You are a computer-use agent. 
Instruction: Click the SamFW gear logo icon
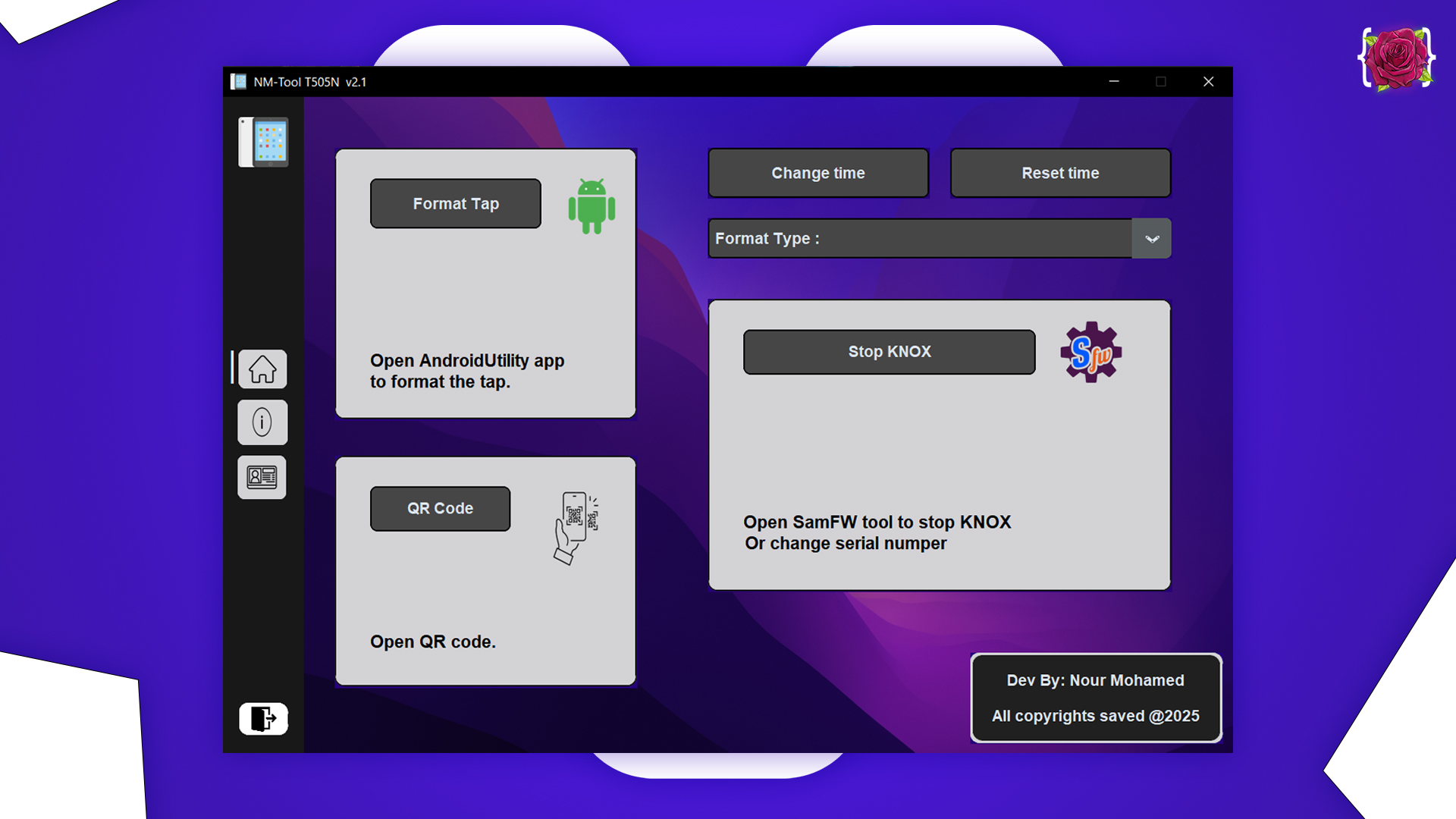click(x=1090, y=352)
